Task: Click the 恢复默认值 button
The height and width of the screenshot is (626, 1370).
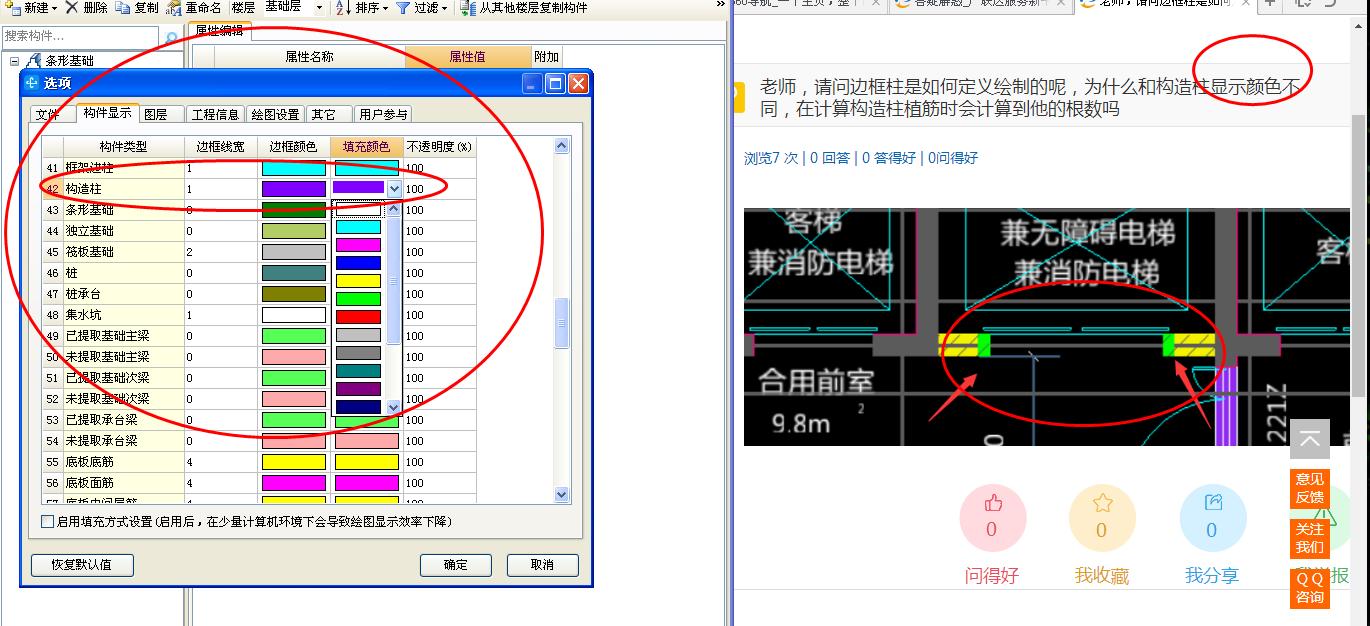Action: pyautogui.click(x=82, y=564)
